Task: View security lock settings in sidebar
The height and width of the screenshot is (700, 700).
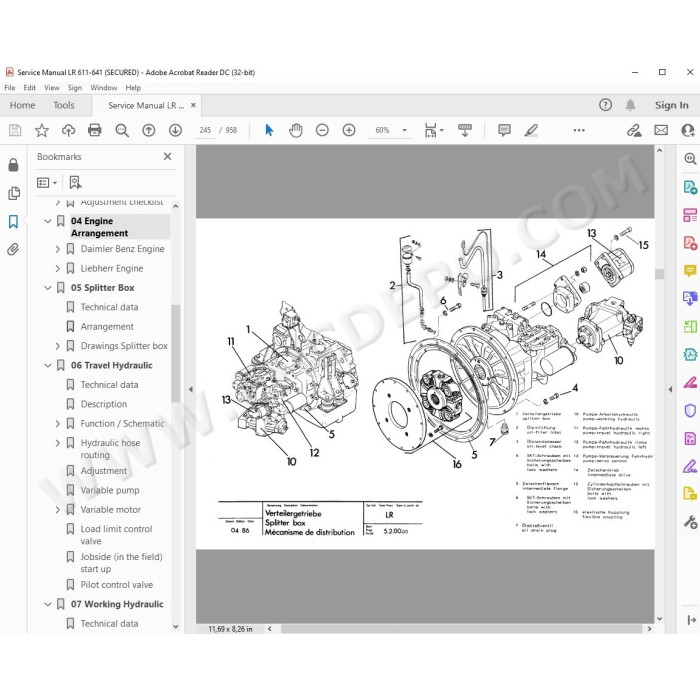Action: pos(13,165)
